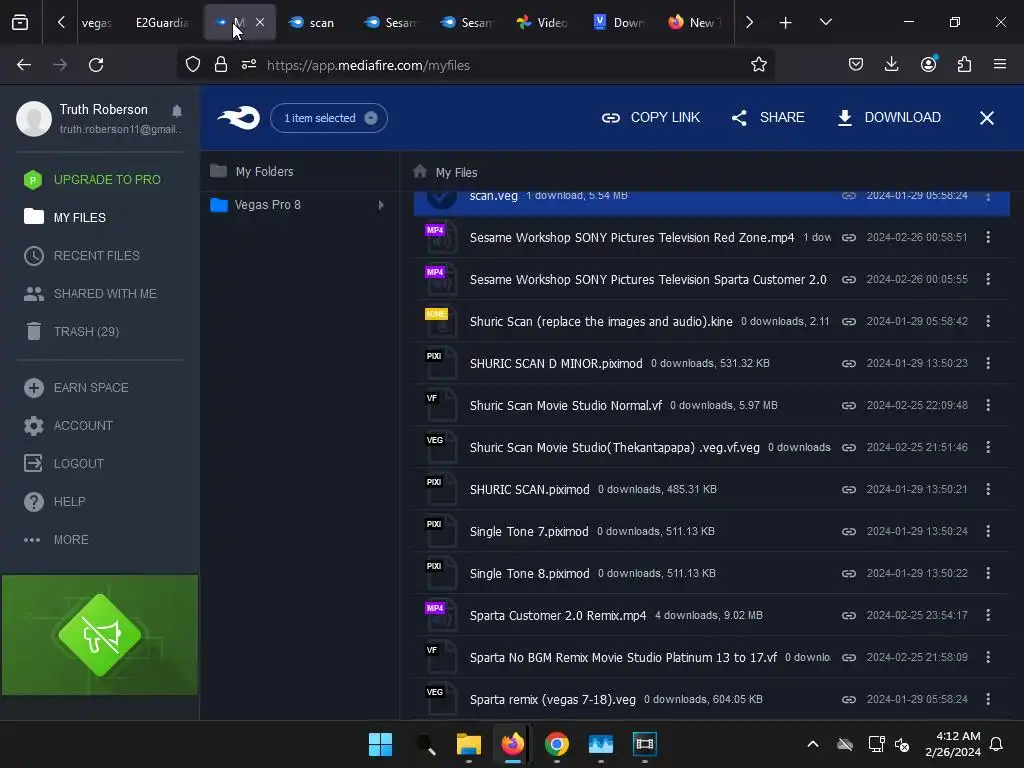Select Thekantapapa .veg.vf.veg file icon

[x=441, y=447]
